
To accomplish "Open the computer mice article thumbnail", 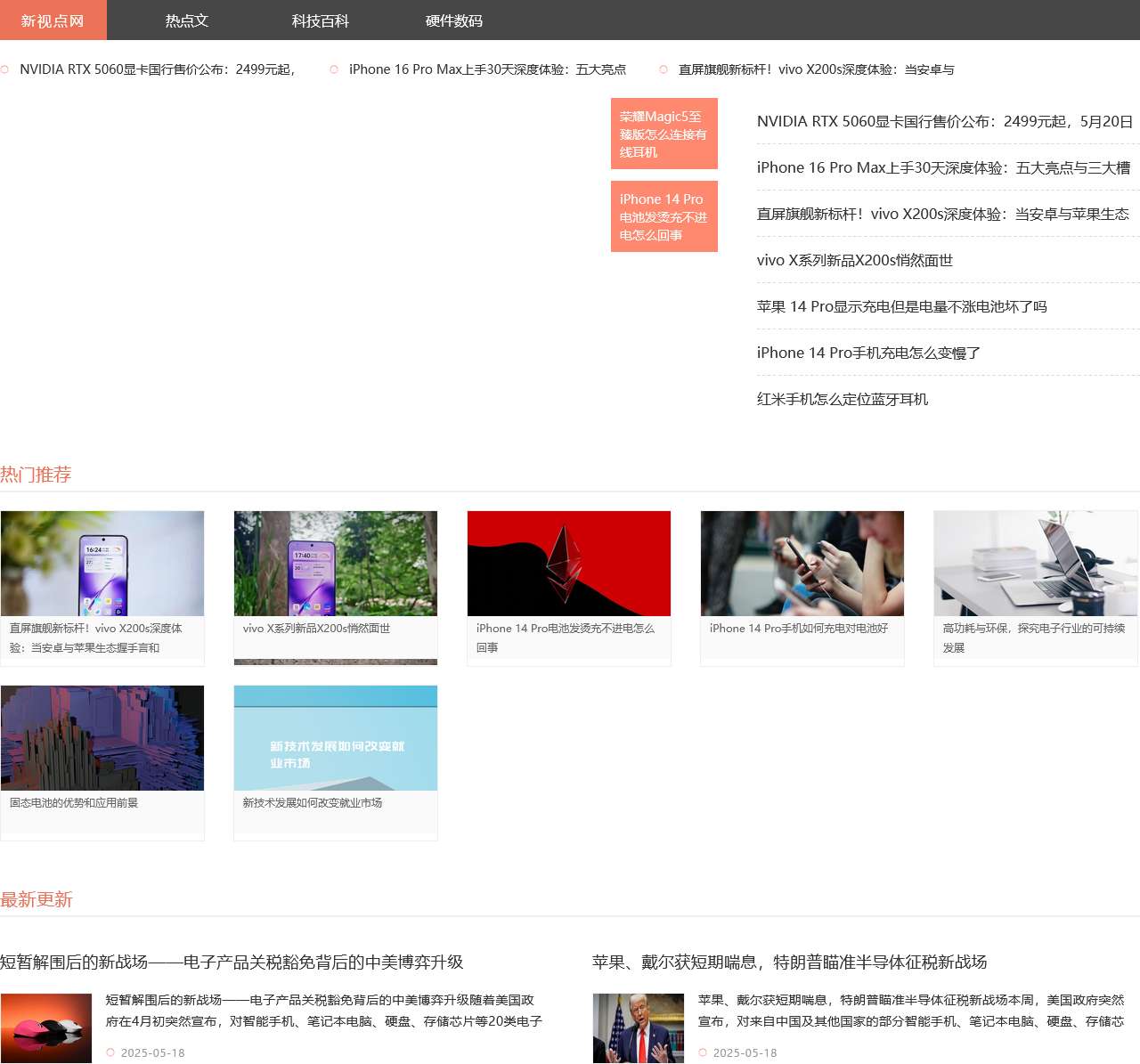I will [x=46, y=1028].
